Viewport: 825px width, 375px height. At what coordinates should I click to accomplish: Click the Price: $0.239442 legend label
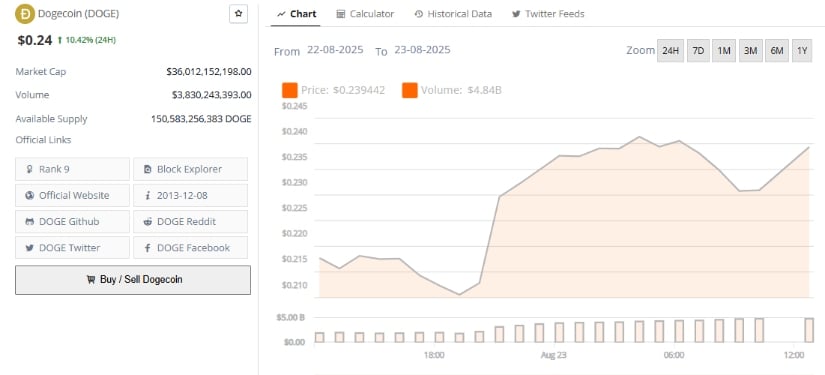[x=343, y=90]
